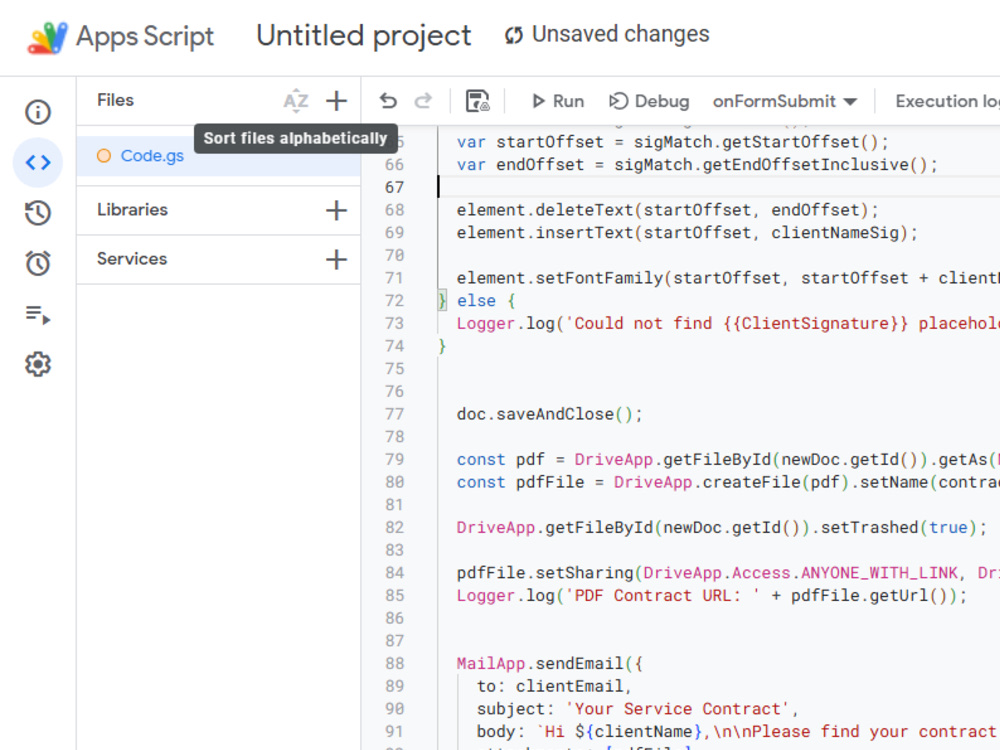Click the Unsaved changes sync icon
1000x750 pixels.
click(514, 35)
